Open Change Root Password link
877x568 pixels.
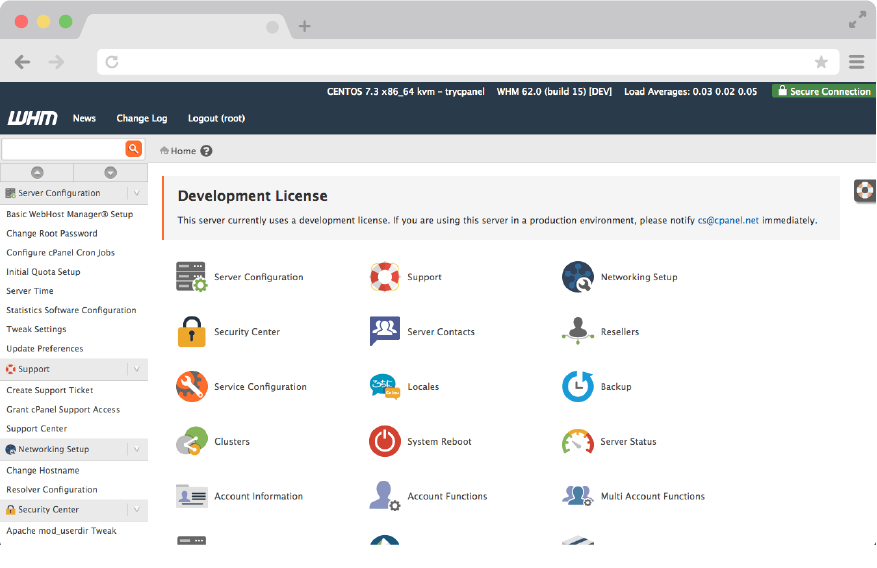(x=51, y=233)
